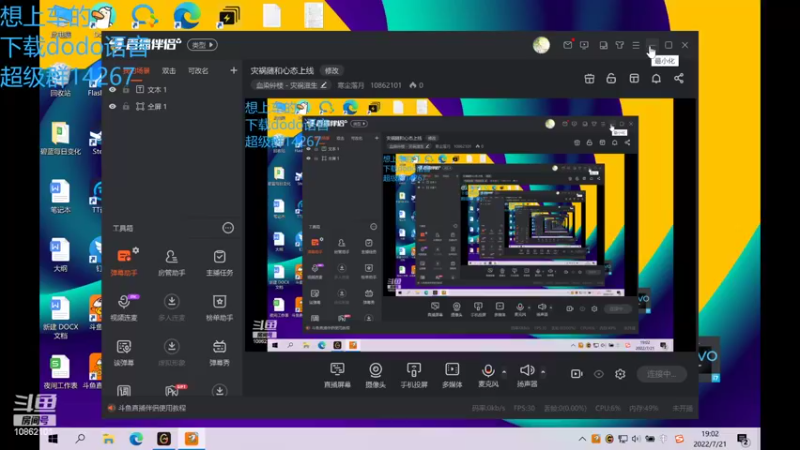Open settings gear beside the 连接中 button

click(x=620, y=374)
